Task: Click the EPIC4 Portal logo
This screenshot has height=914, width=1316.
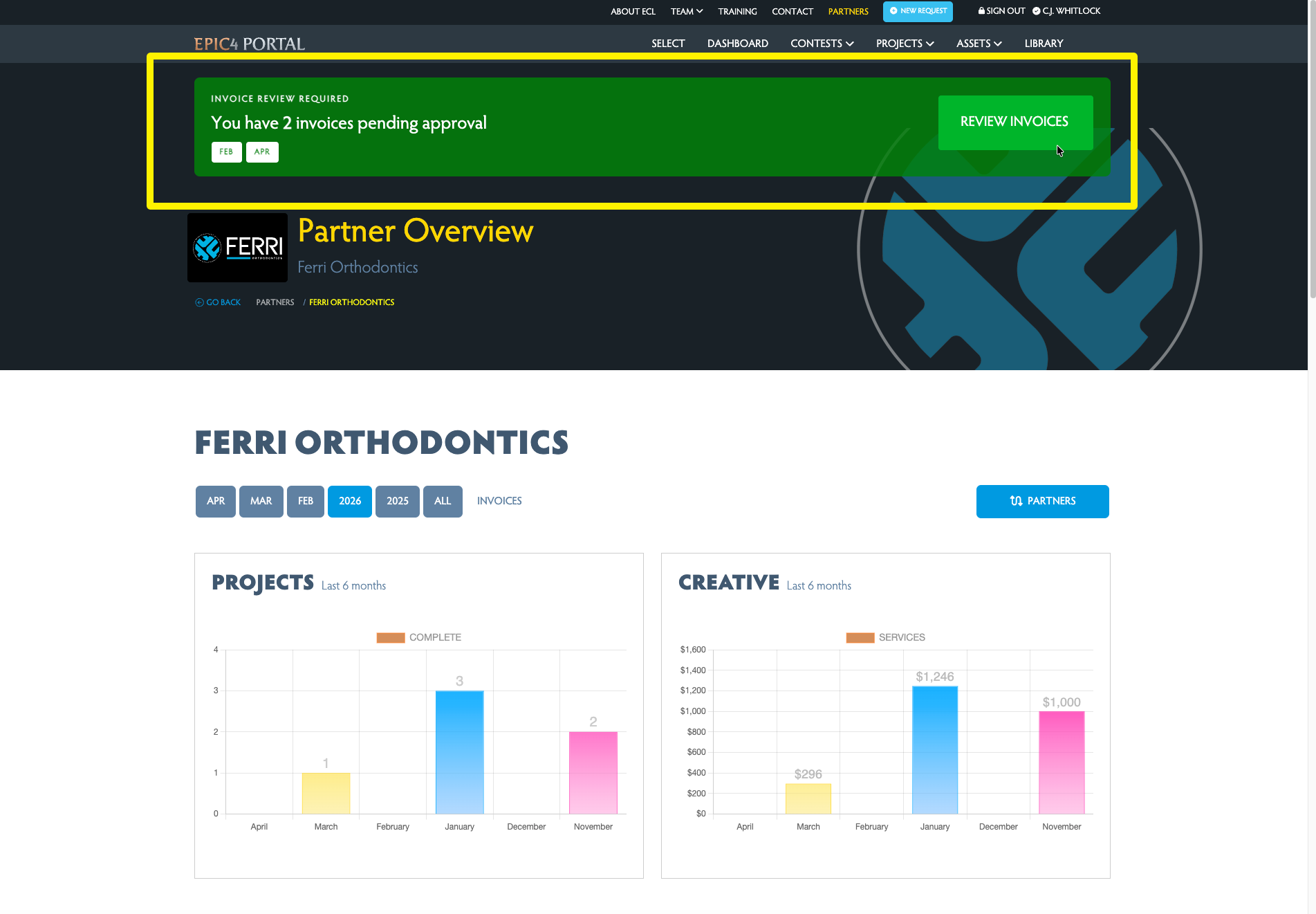Action: pyautogui.click(x=249, y=44)
